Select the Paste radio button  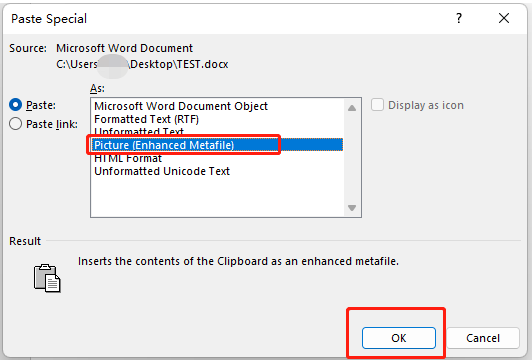(x=16, y=105)
